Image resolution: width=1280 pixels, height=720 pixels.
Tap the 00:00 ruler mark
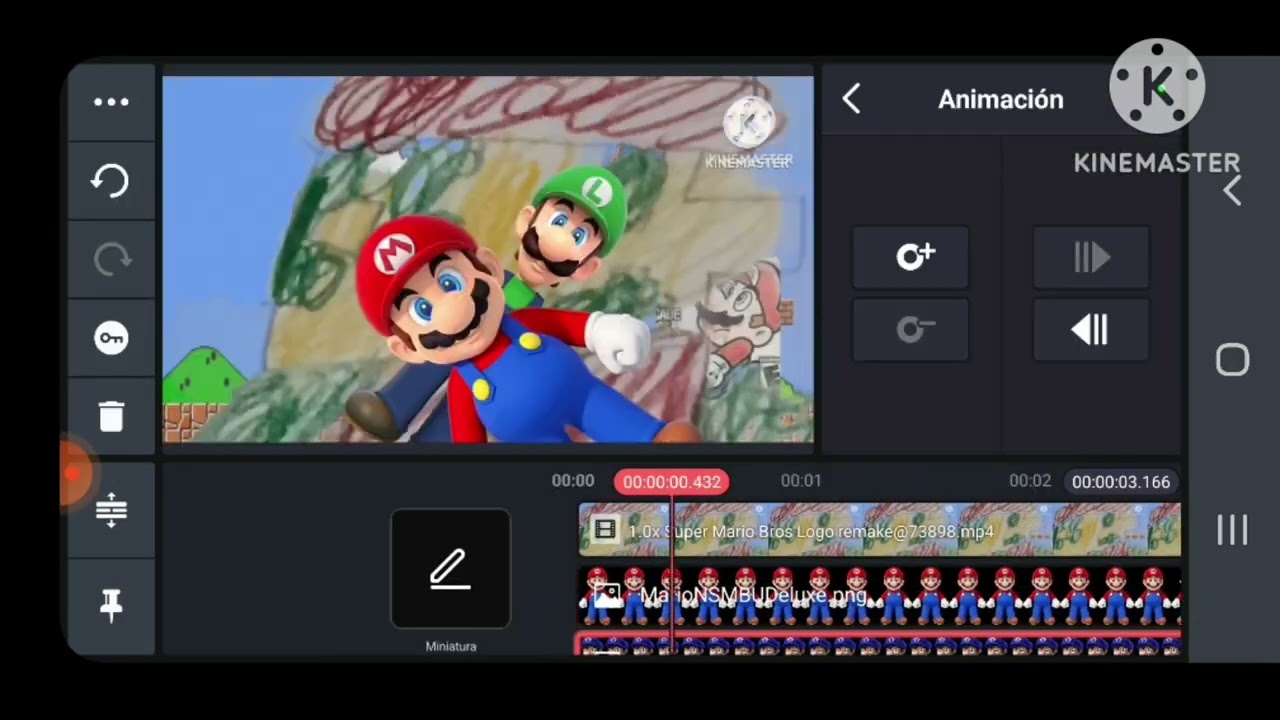pos(573,481)
